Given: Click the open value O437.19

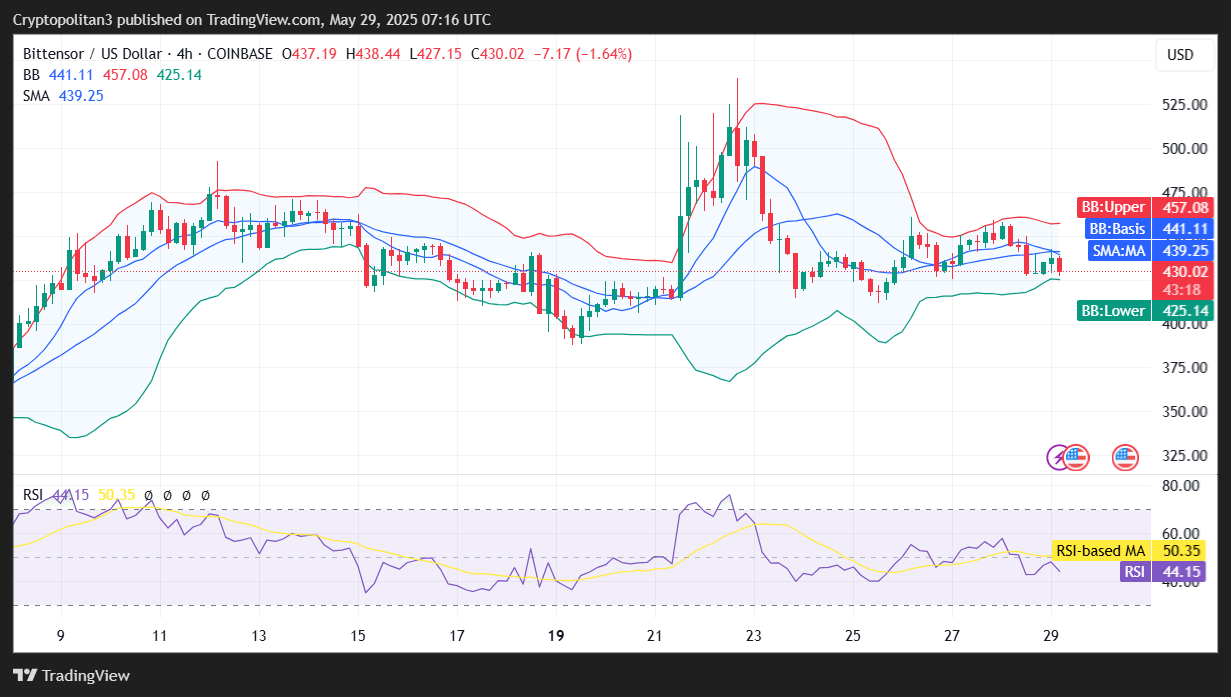Looking at the screenshot, I should [310, 54].
